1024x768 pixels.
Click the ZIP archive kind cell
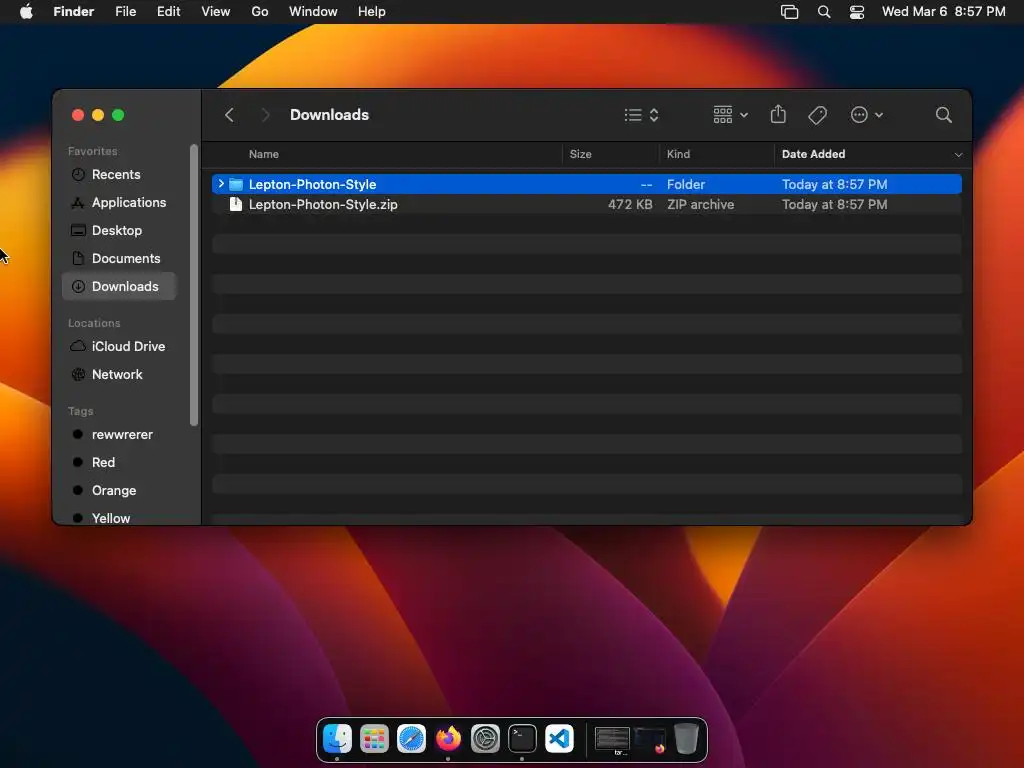700,204
